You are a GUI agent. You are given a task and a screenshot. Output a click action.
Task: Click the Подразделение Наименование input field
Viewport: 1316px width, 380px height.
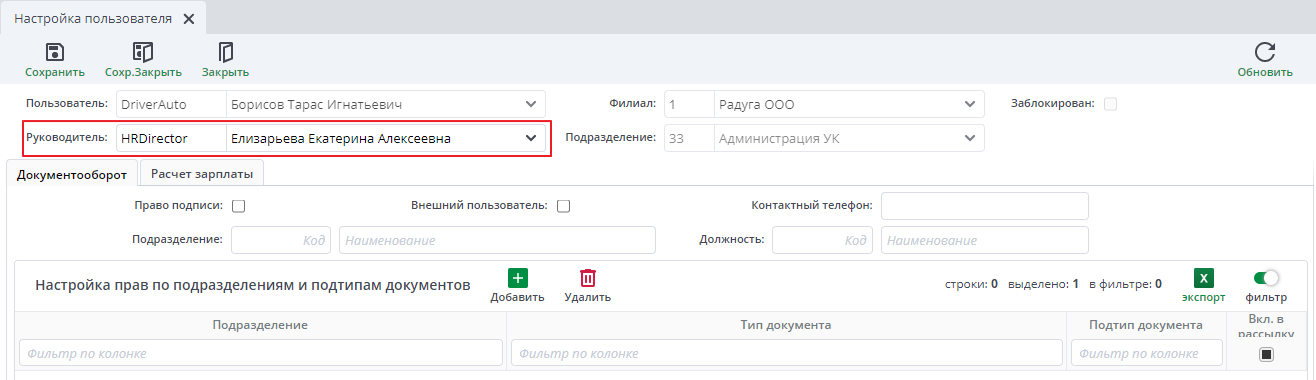pos(497,240)
